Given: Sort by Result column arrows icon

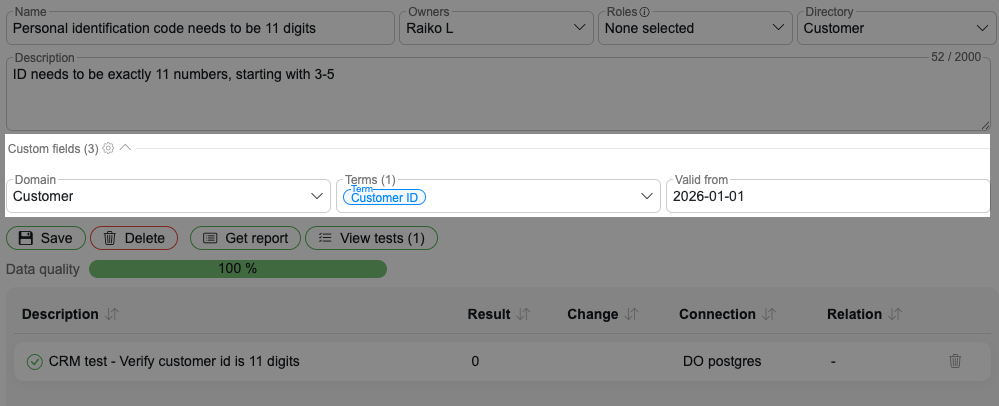Looking at the screenshot, I should coord(523,314).
